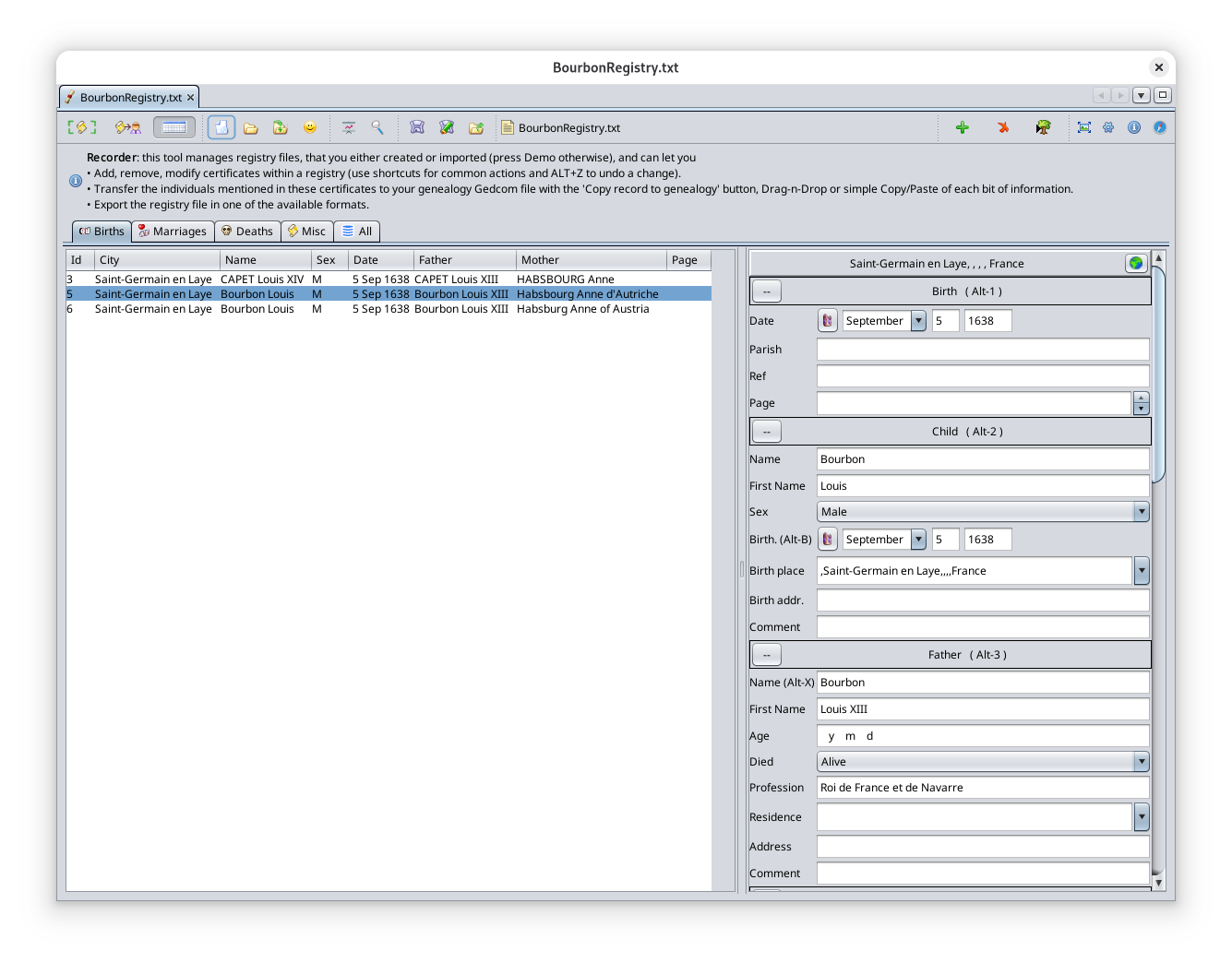1232x963 pixels.
Task: Click the transfer-to-individual arrow icon
Action: pyautogui.click(x=127, y=127)
